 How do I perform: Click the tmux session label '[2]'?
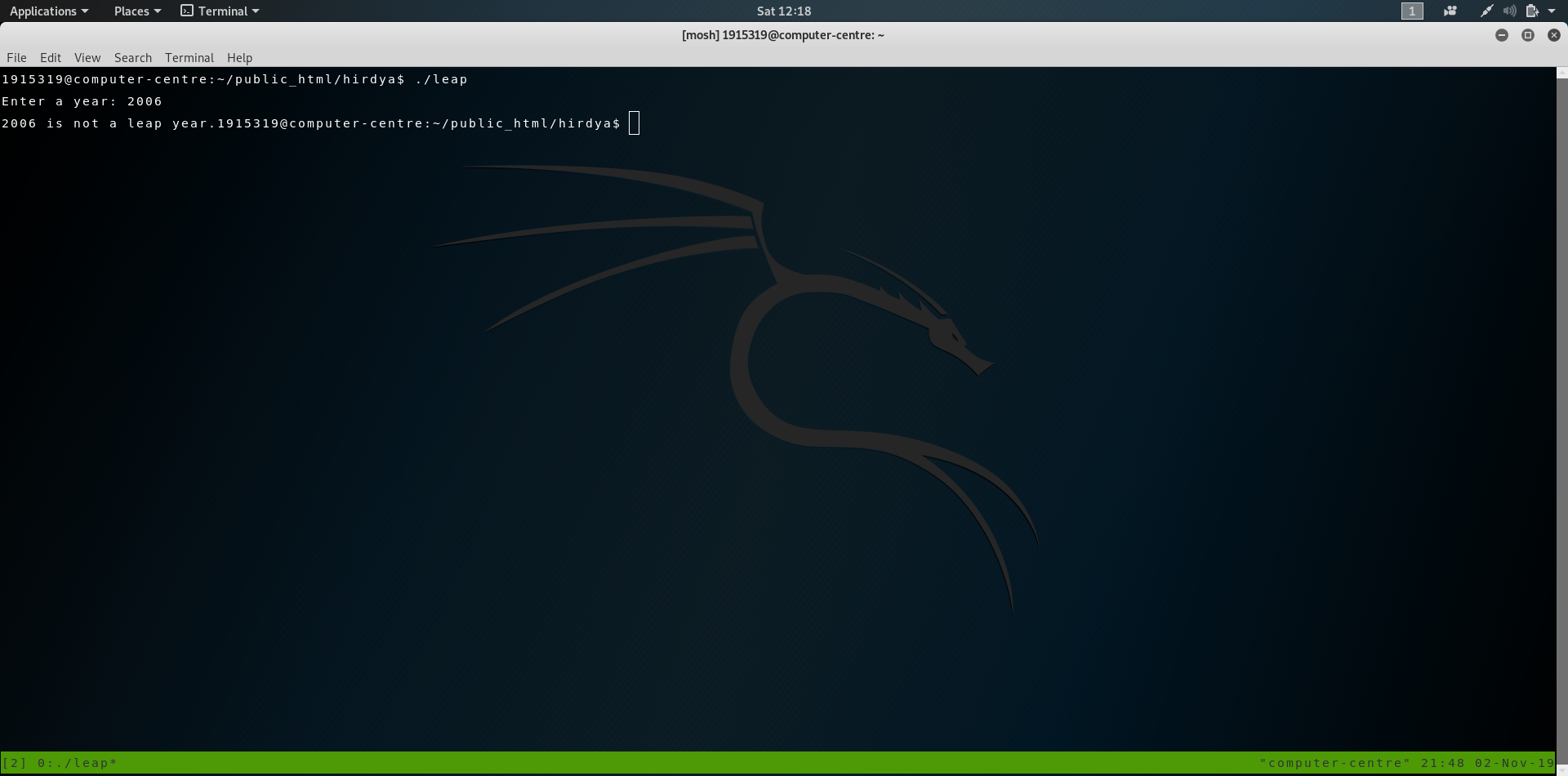[x=15, y=763]
